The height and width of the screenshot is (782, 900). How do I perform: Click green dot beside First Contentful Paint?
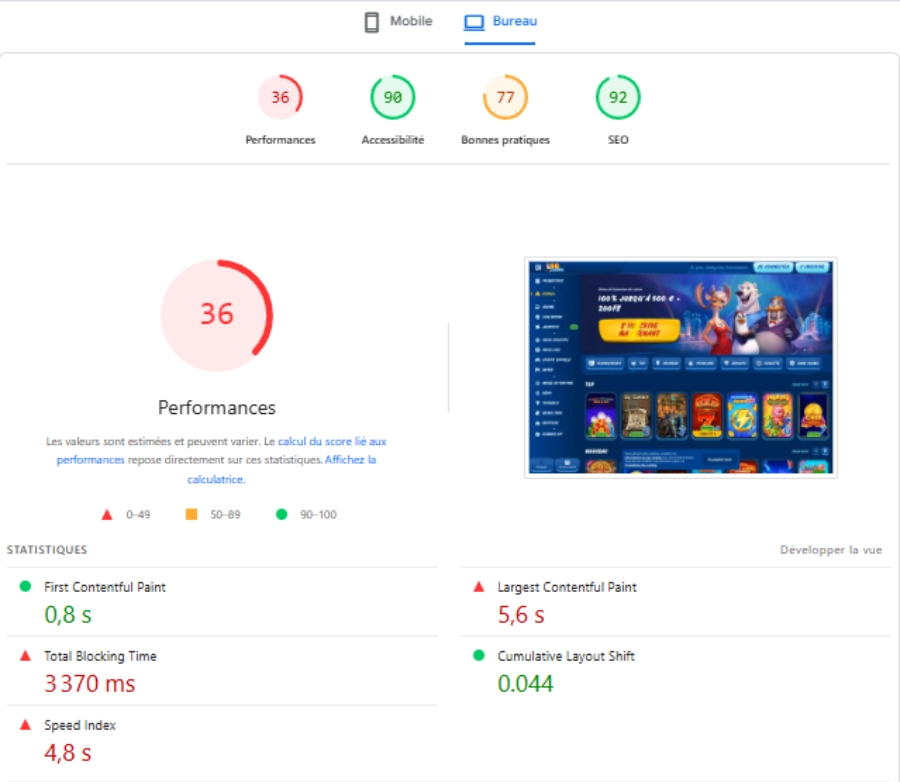click(25, 587)
